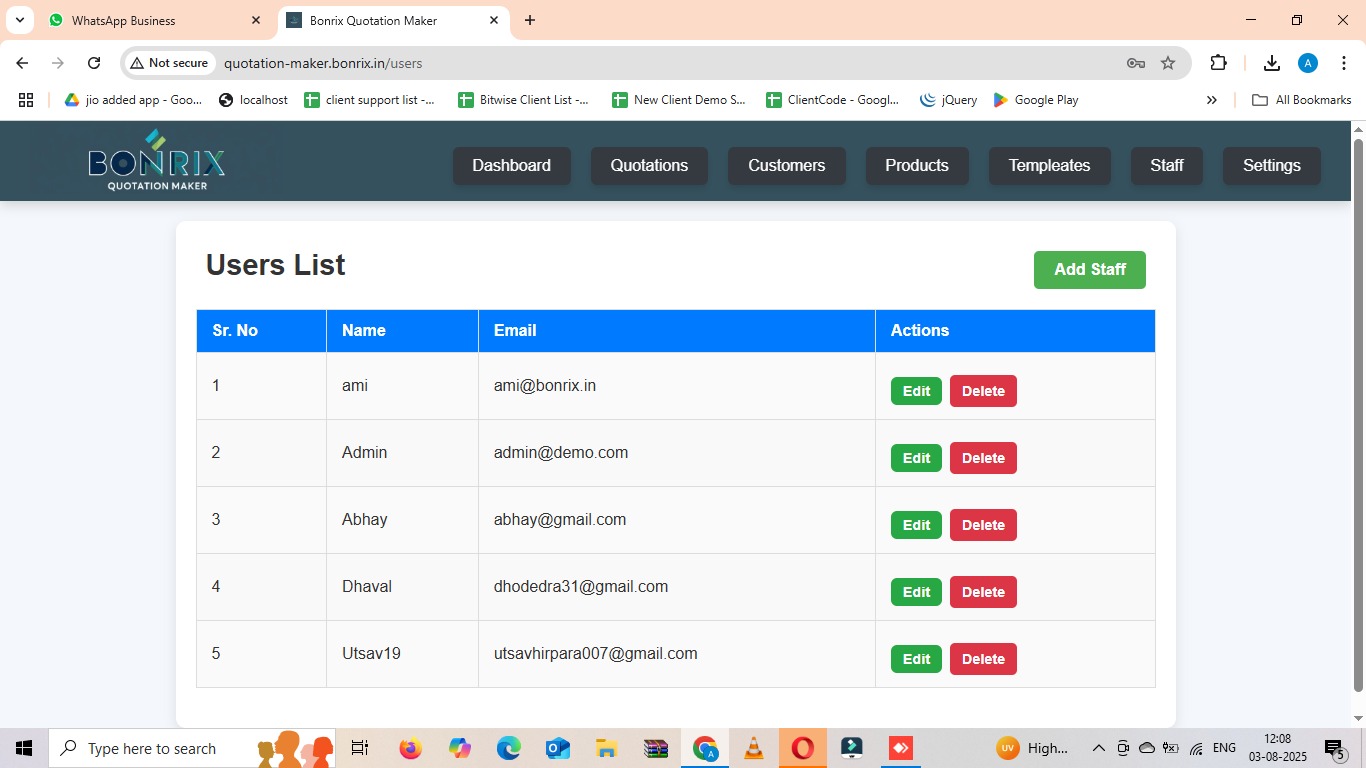Open the tab search dropdown arrow
Screen dimensions: 1366x768
point(19,20)
